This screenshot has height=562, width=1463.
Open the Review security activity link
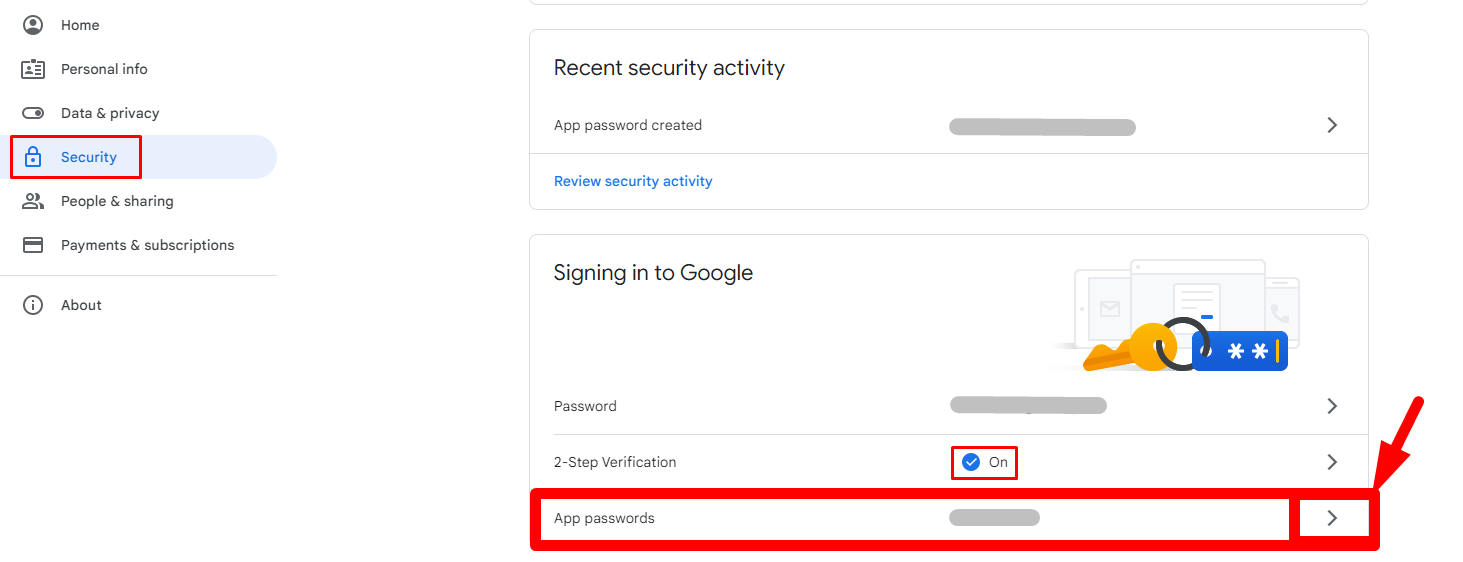[x=633, y=181]
